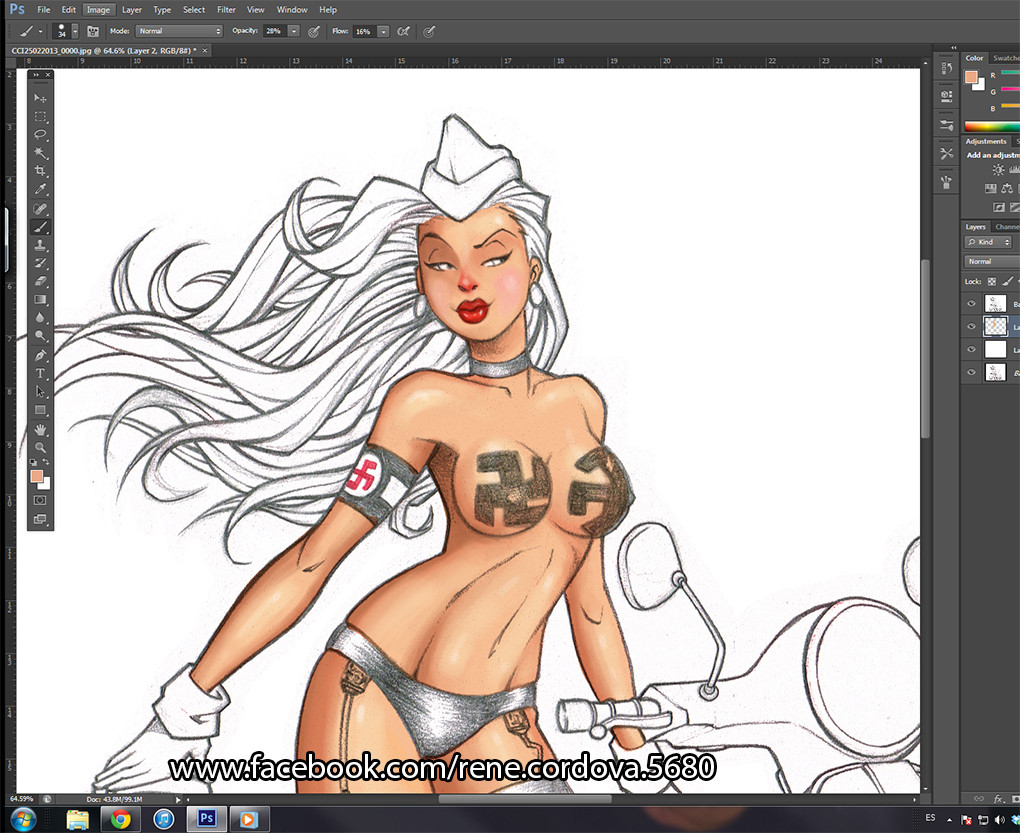Select the Rectangle shape tool
Viewport: 1020px width, 833px height.
pos(40,410)
